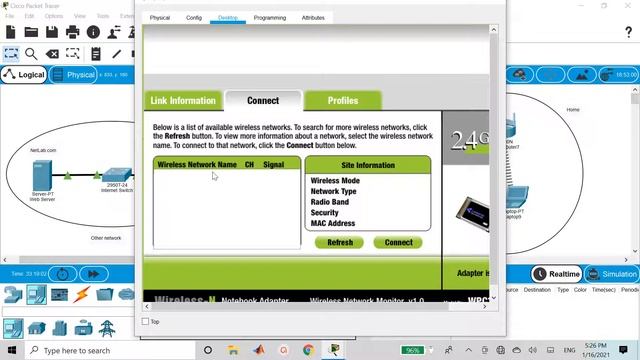Click the Refresh button for wireless networks

(340, 242)
